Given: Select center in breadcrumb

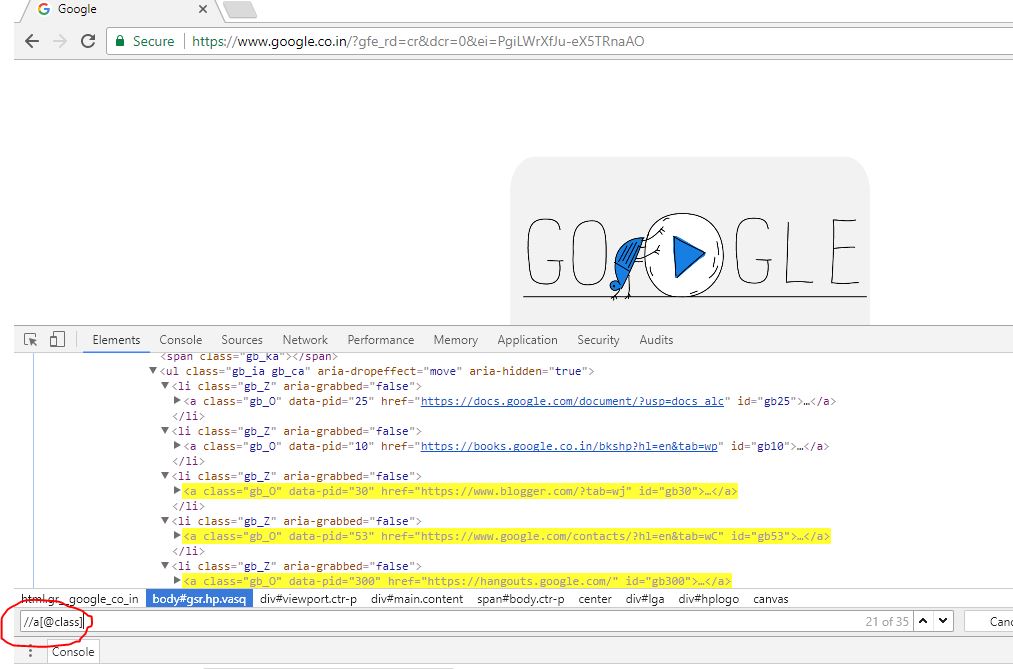Looking at the screenshot, I should coord(595,599).
